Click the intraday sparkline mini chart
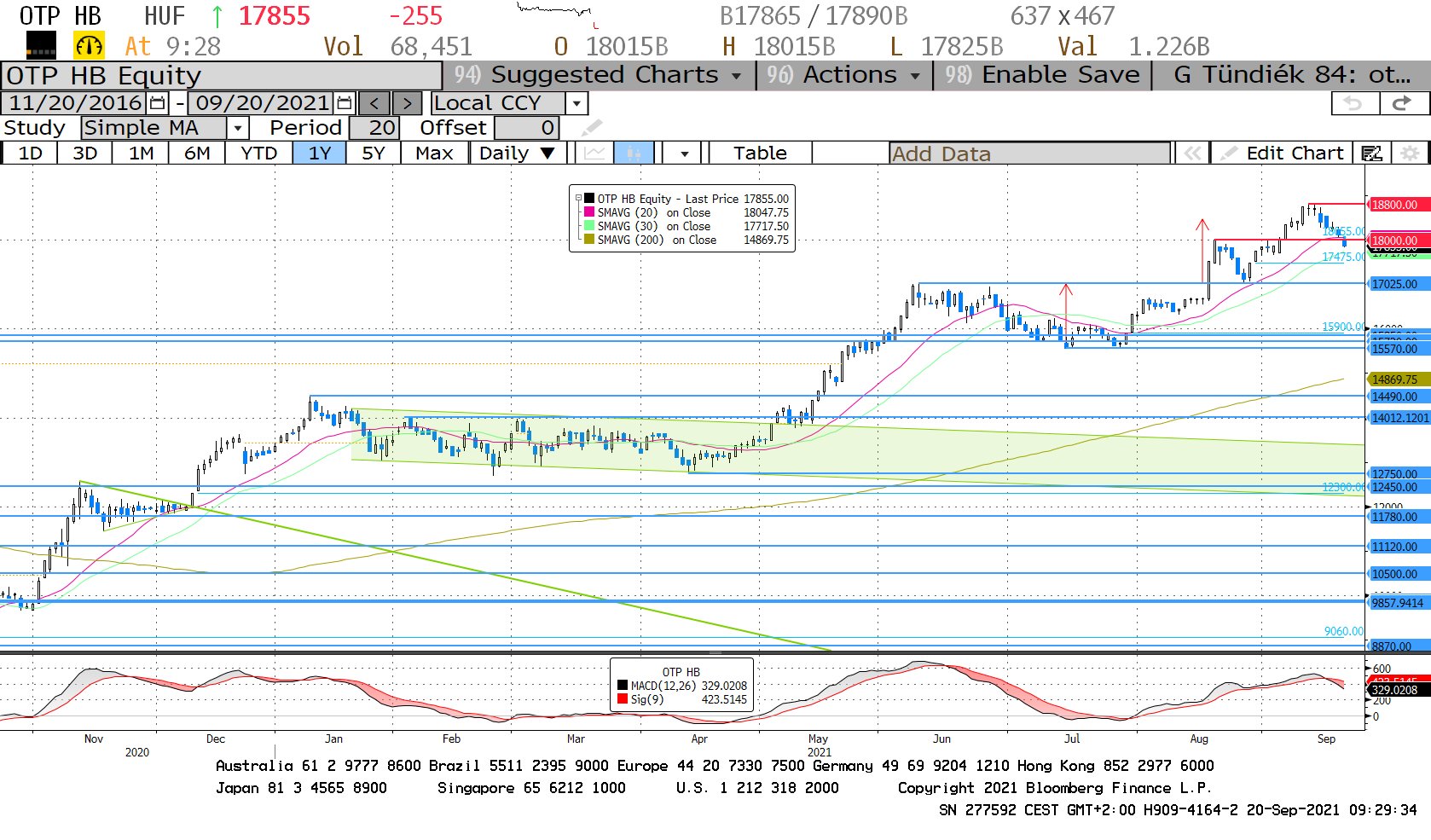Screen dimensions: 1431x840 pos(558,14)
